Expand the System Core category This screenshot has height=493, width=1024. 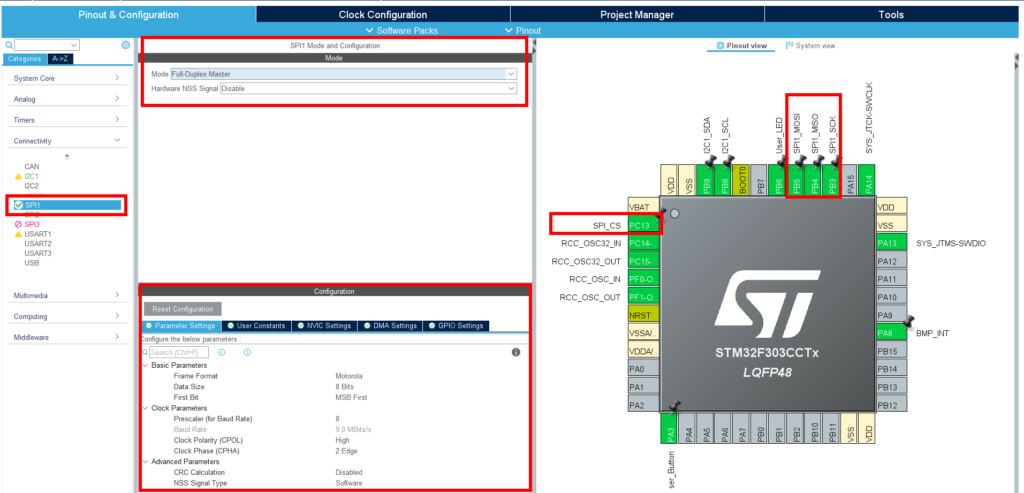tap(67, 78)
